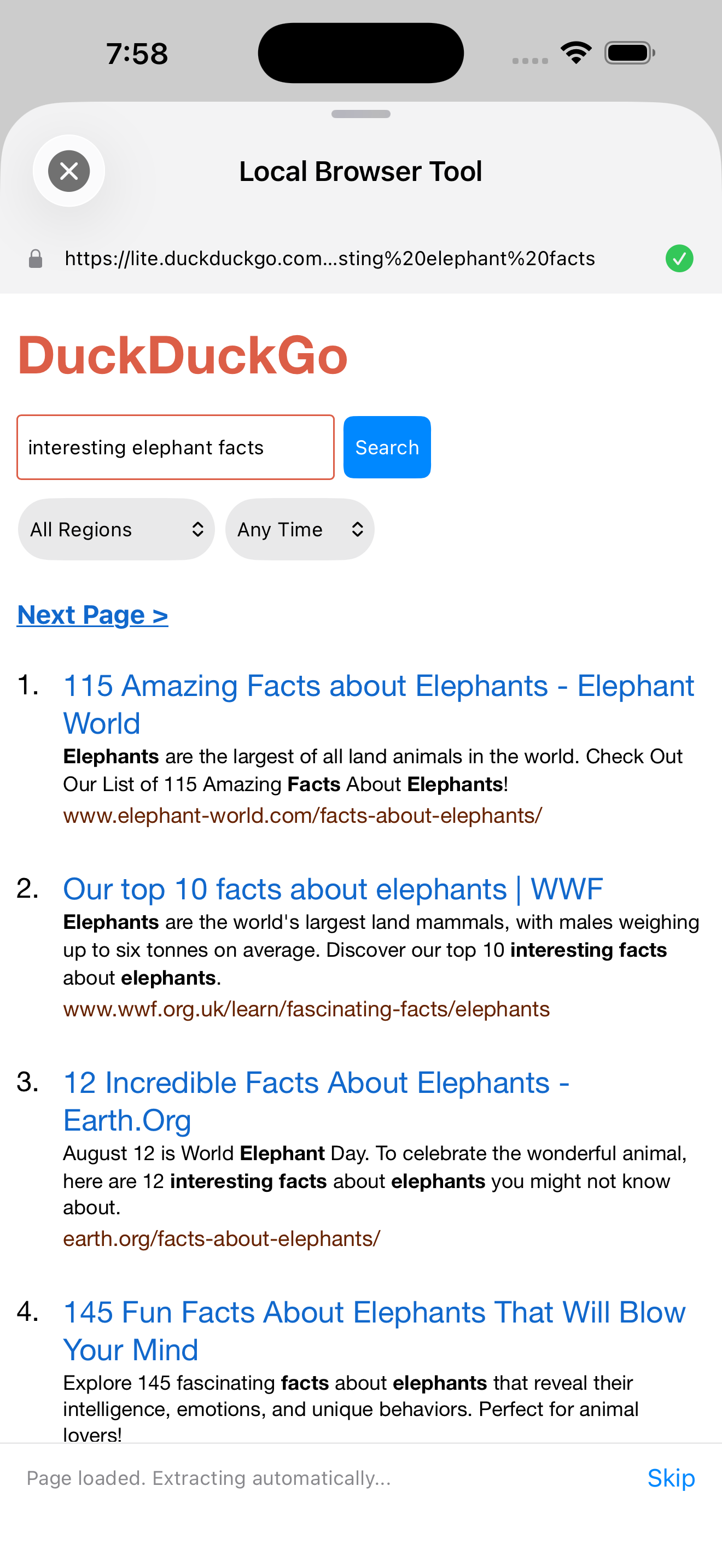Visit the www.wwf.org.uk URL link
Screen dimensions: 722x1568
click(306, 1009)
